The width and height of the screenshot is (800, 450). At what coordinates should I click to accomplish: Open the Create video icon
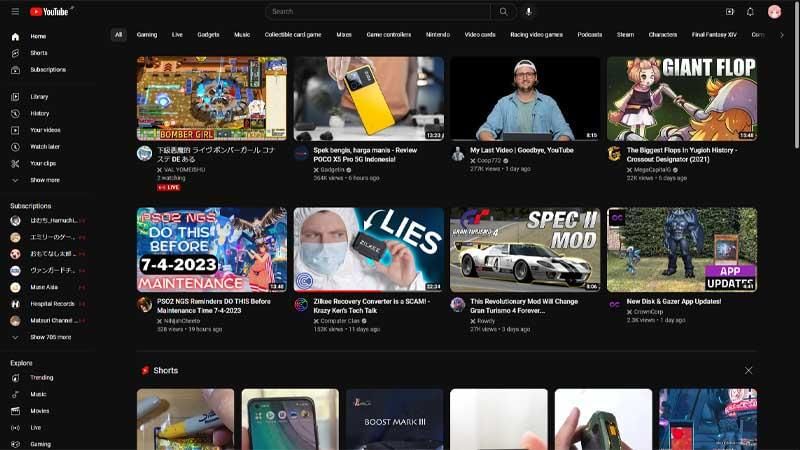click(729, 12)
